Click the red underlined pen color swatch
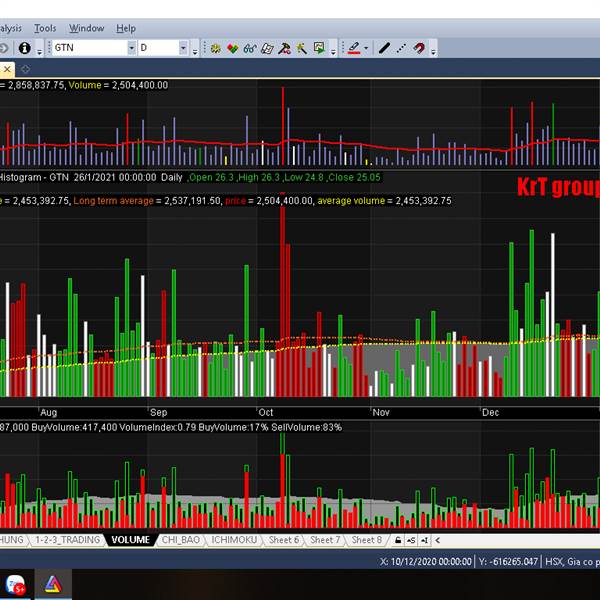Viewport: 600px width, 600px height. click(353, 47)
